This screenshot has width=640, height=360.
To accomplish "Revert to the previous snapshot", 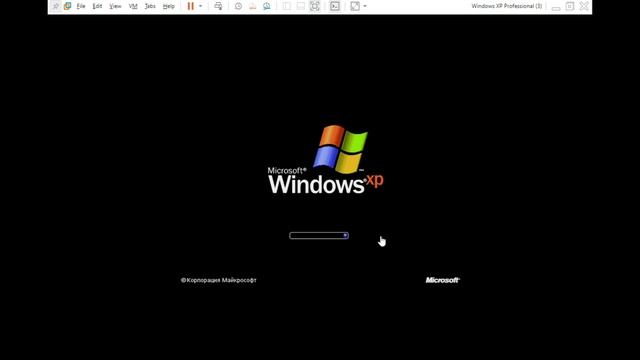I will point(253,6).
